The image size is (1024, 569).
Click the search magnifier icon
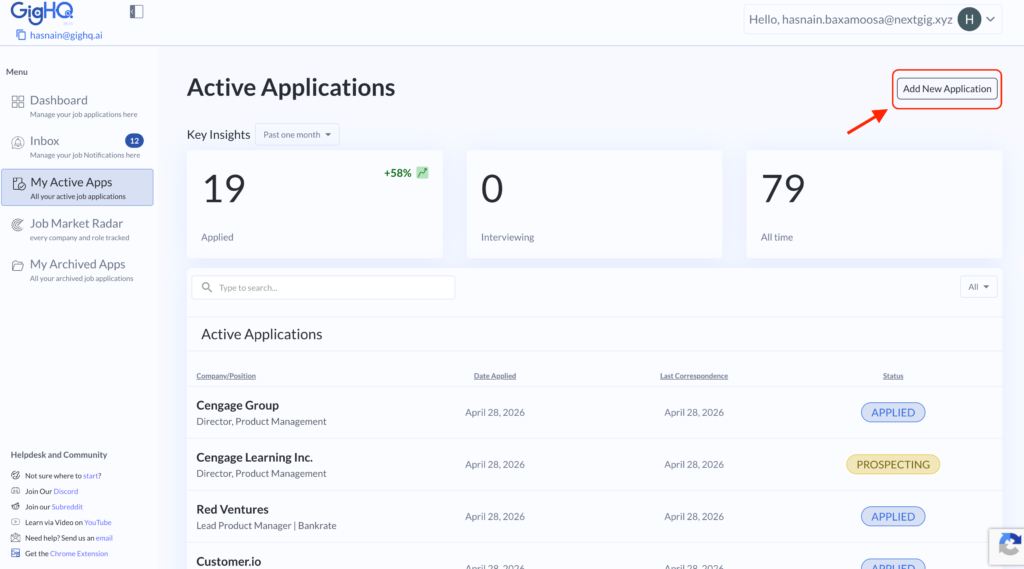[207, 287]
